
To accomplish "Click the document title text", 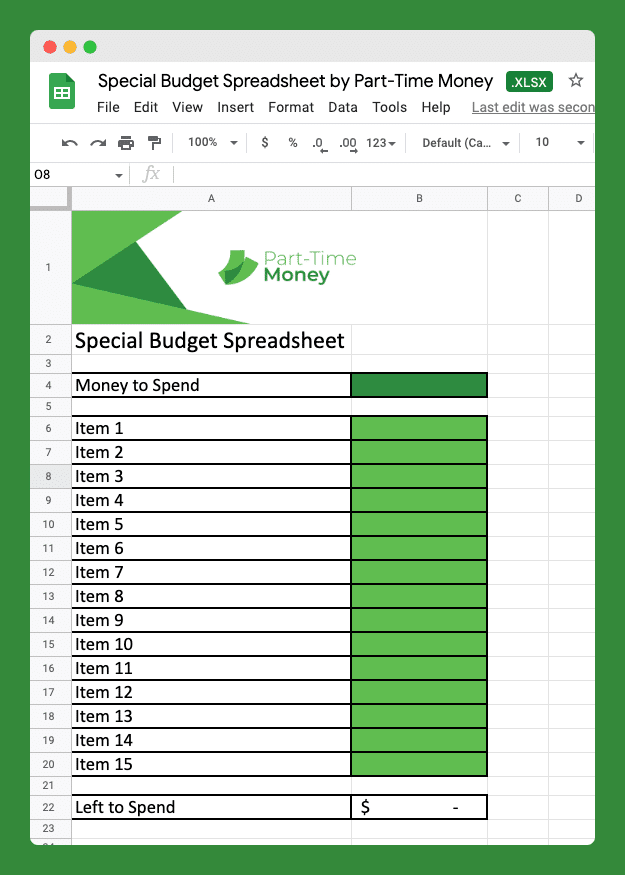I will point(295,81).
